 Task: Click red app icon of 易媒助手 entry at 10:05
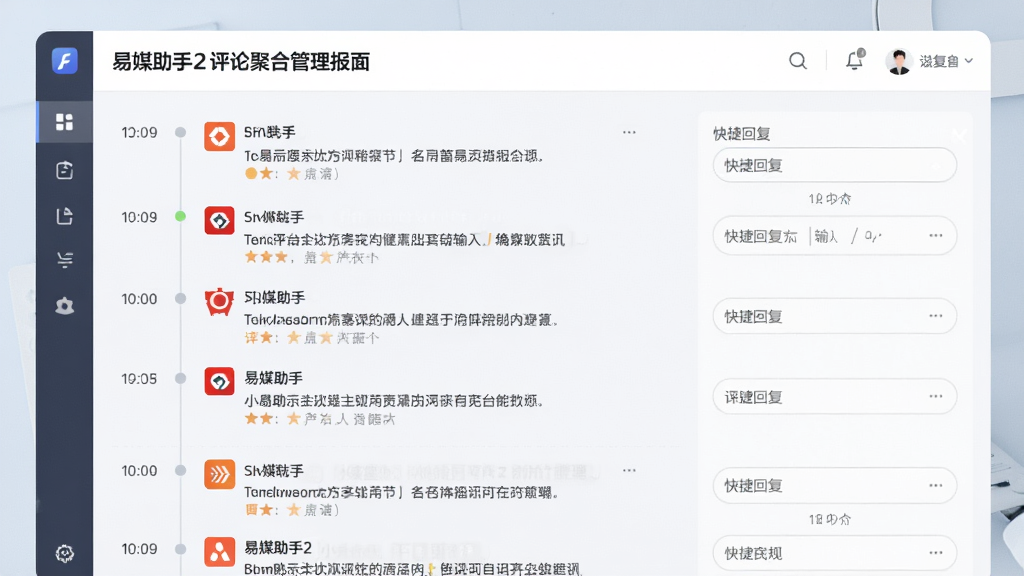219,381
